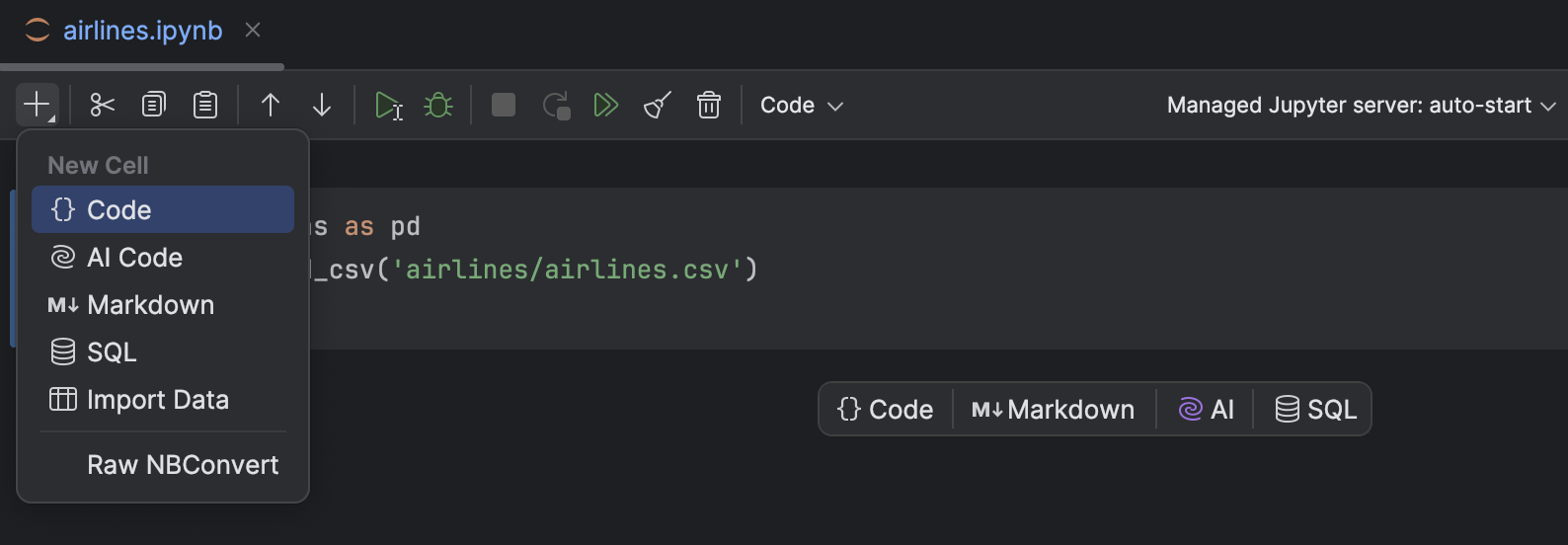Click the paste cell clipboard icon
The width and height of the screenshot is (1568, 545).
pos(205,105)
